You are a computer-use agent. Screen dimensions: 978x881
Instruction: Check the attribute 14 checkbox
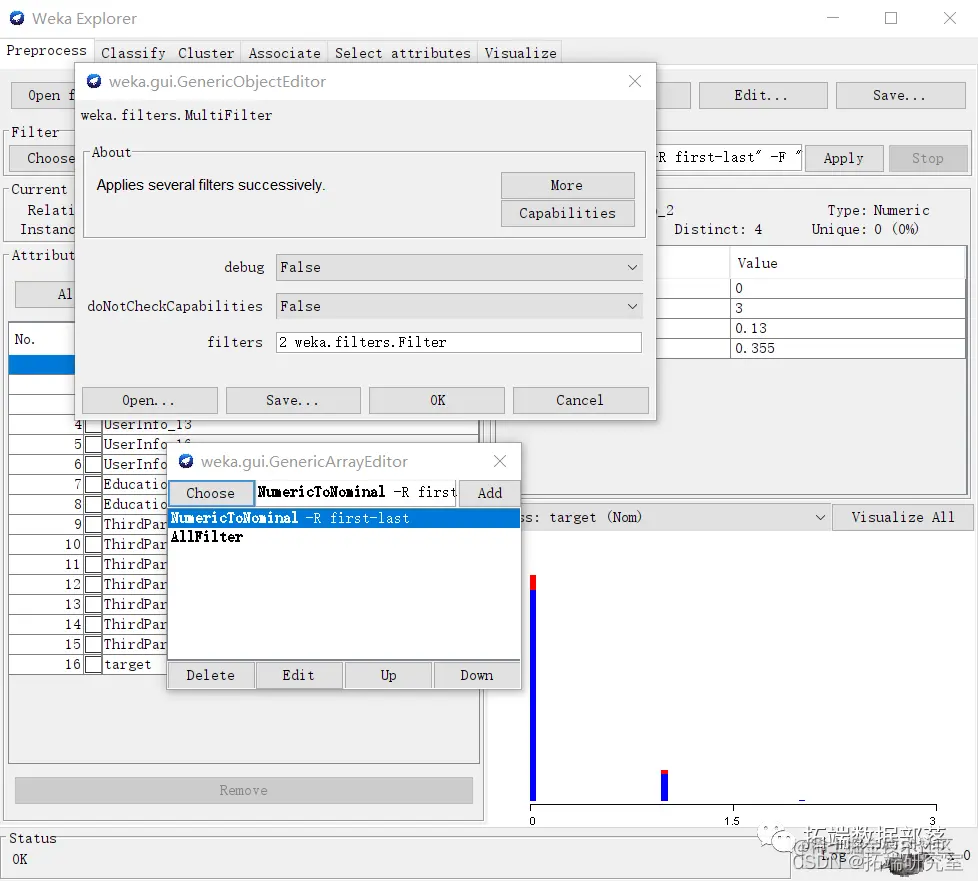pyautogui.click(x=93, y=625)
